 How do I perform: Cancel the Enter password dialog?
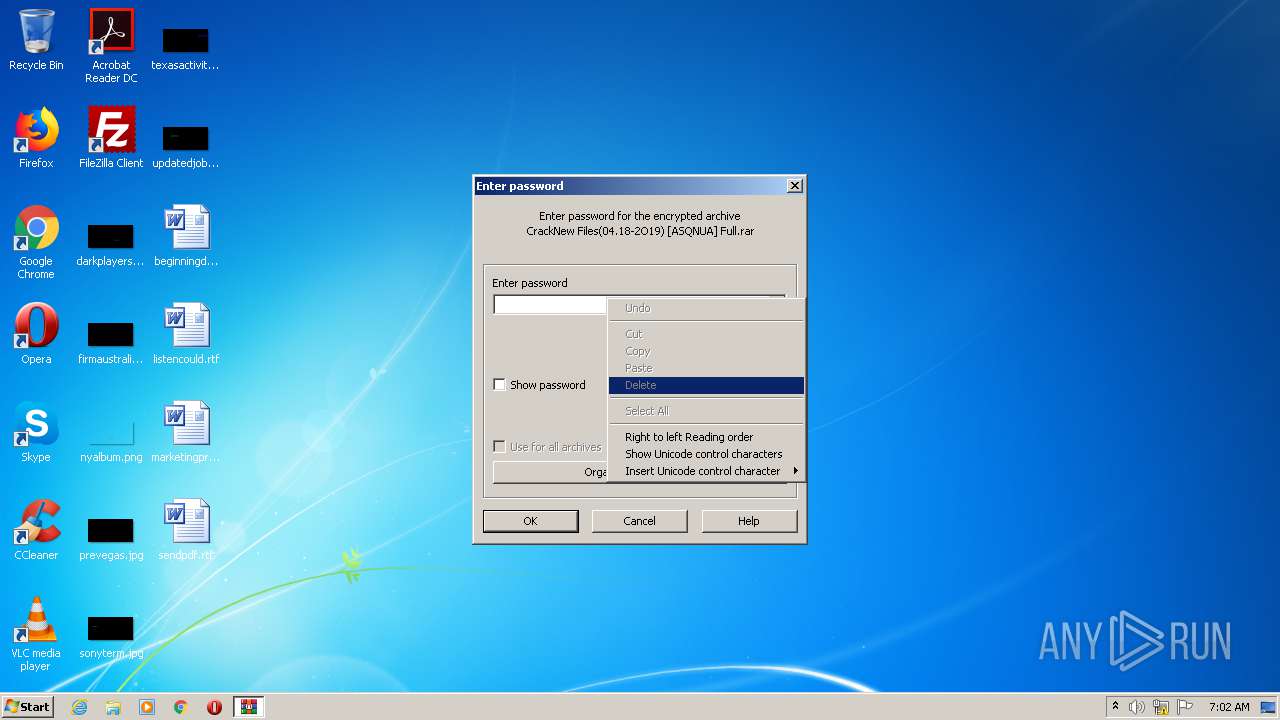click(x=639, y=521)
